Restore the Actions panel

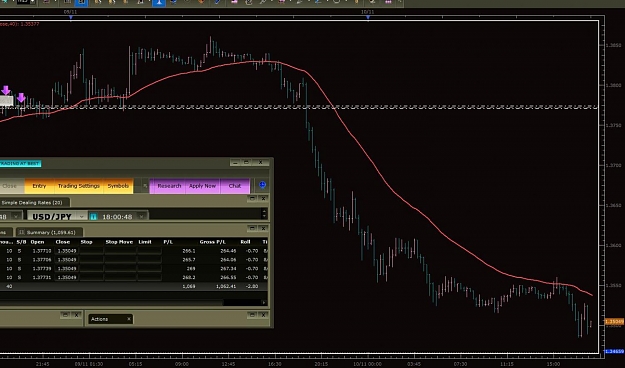[252, 315]
